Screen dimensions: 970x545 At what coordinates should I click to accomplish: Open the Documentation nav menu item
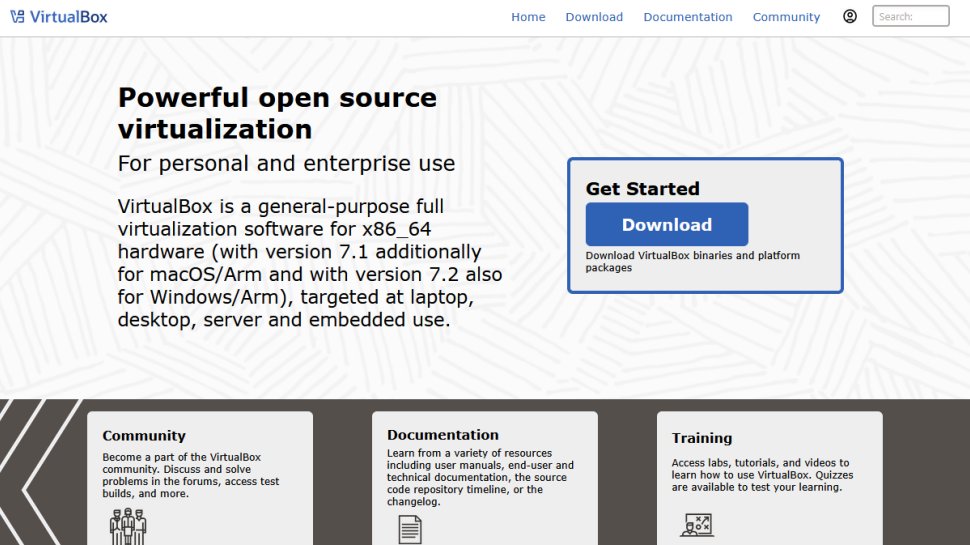(x=688, y=17)
